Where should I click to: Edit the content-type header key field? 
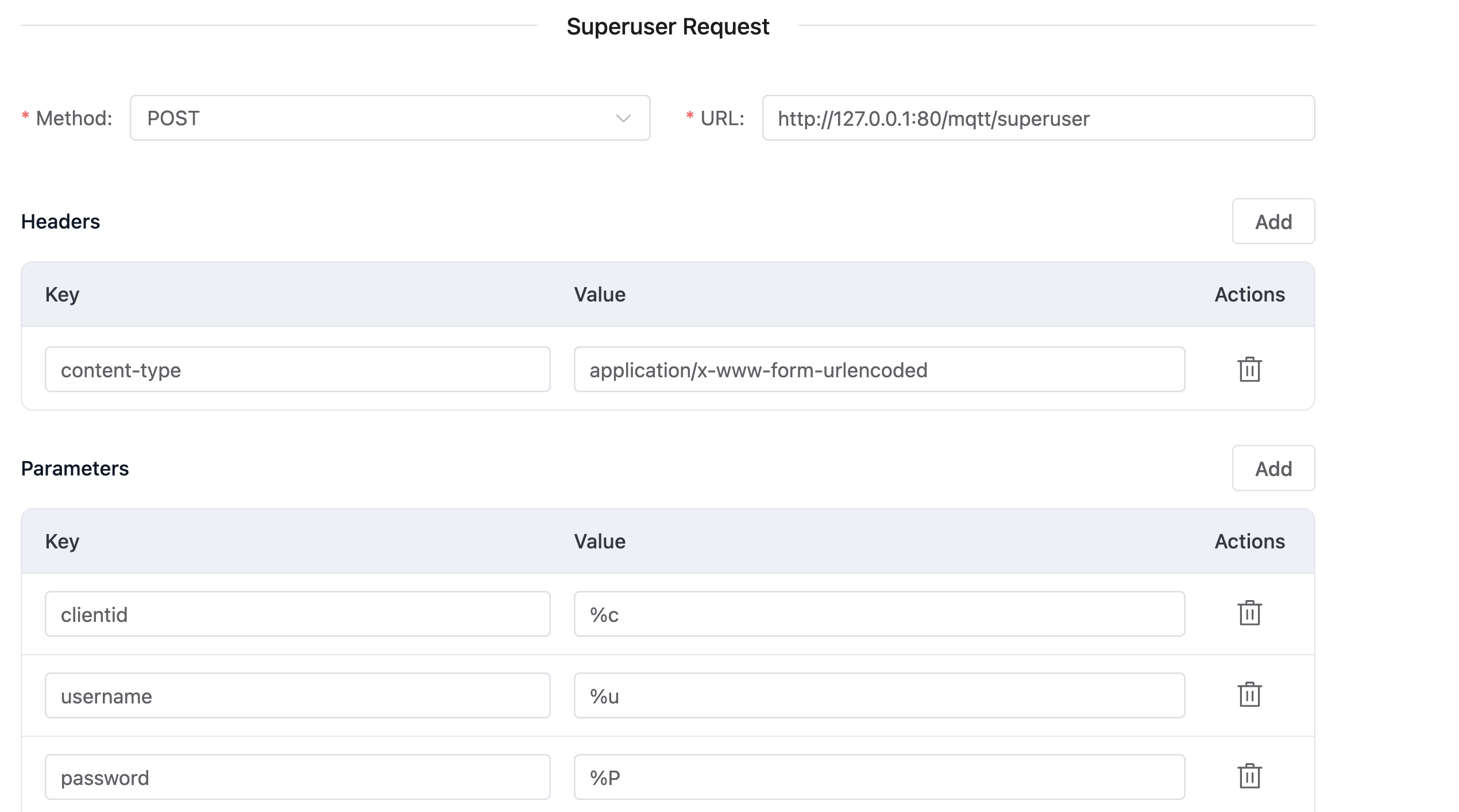coord(298,369)
